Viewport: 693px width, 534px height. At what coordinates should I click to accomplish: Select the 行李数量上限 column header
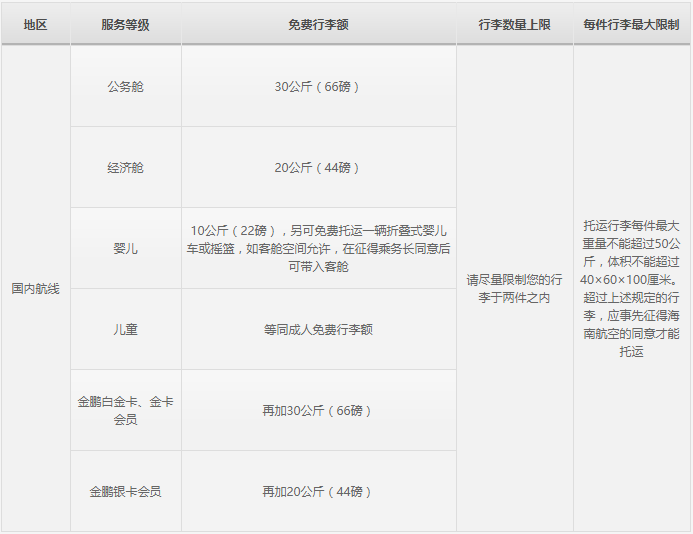514,24
